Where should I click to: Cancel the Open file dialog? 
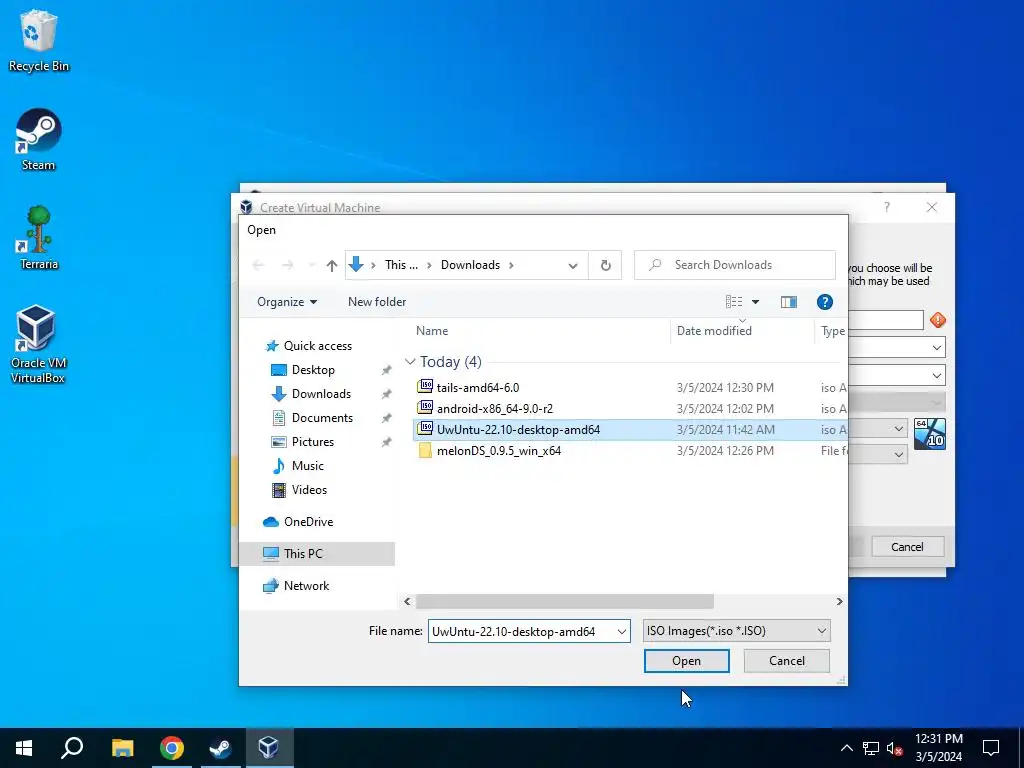[x=787, y=661]
